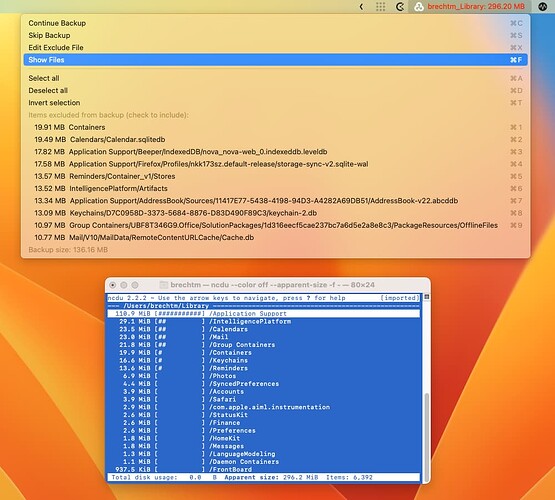Screen dimensions: 555x500
Task: Select /com.apple.aiml.instrumentation row
Action: coord(264,407)
